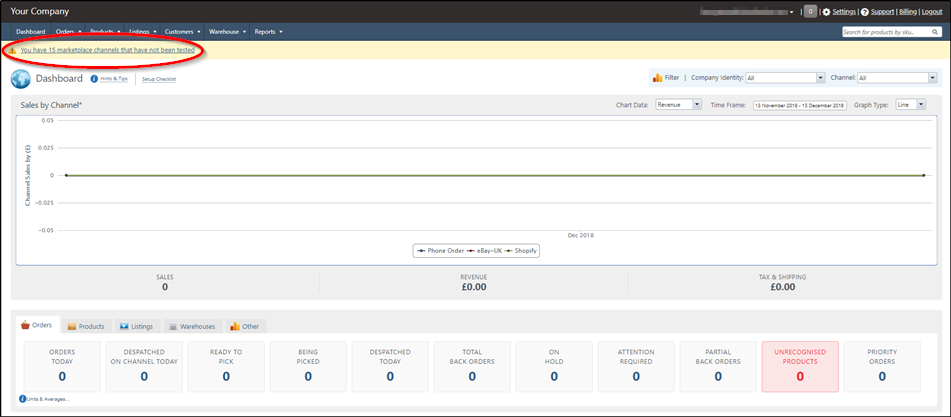
Task: Open the untested marketplace channels link
Action: (107, 51)
